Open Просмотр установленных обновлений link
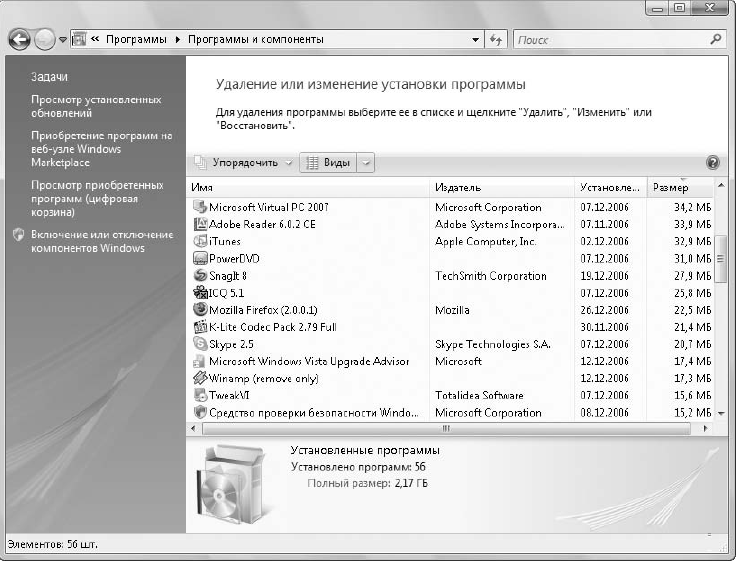 click(96, 106)
